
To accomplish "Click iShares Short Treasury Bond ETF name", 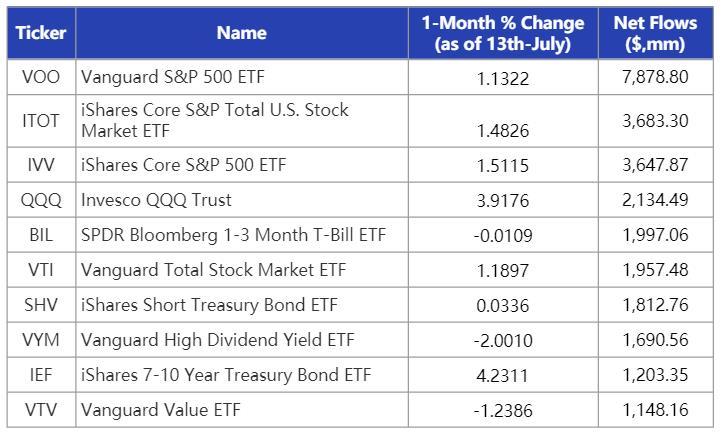I will (x=209, y=305).
